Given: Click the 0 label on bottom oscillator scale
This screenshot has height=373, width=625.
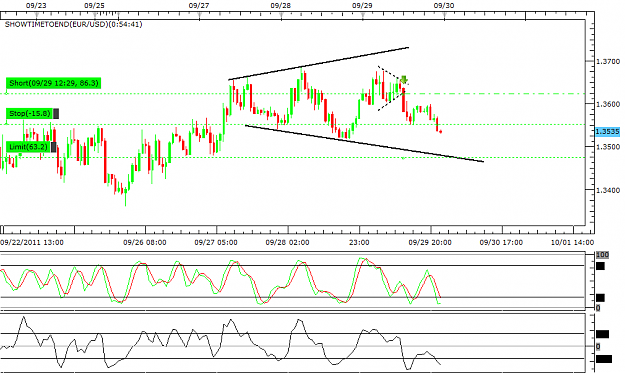Looking at the screenshot, I should [x=598, y=347].
